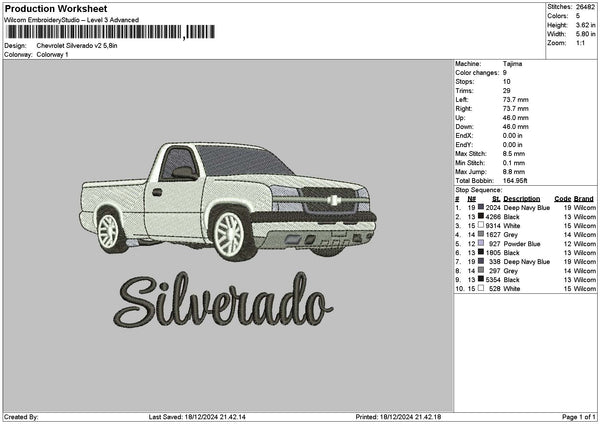Click the stitch count 2024 in stop 1
The width and height of the screenshot is (600, 424).
click(493, 208)
